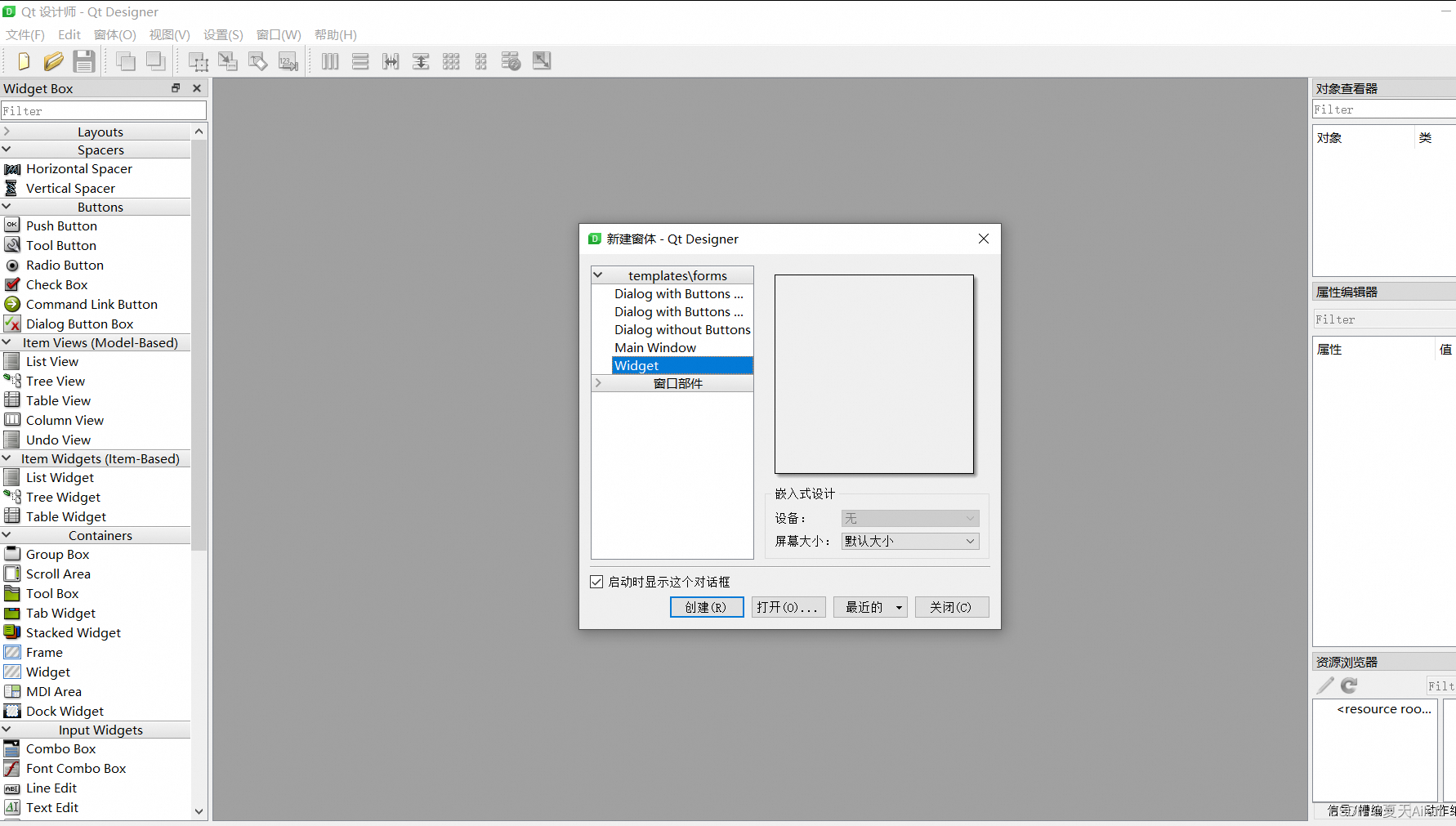Collapse templates\forms tree in dialog

[598, 275]
